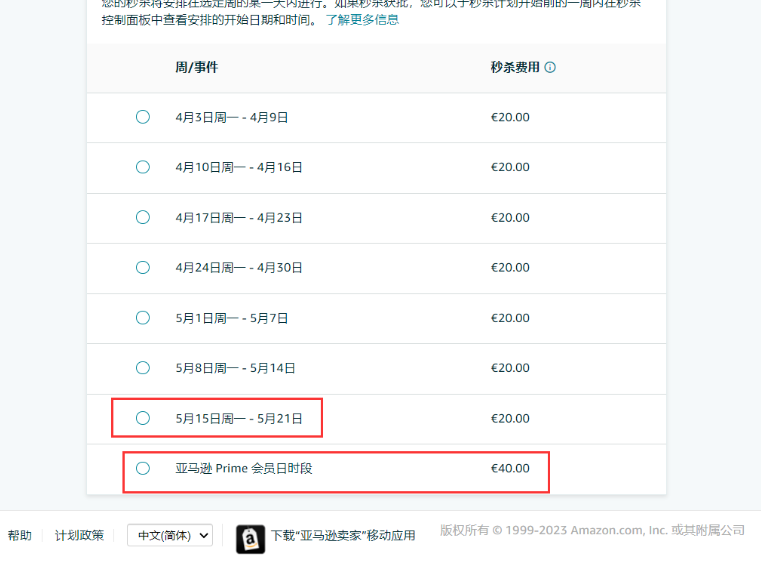Click the info icon beside 秒杀费用
761x568 pixels.
pyautogui.click(x=550, y=68)
